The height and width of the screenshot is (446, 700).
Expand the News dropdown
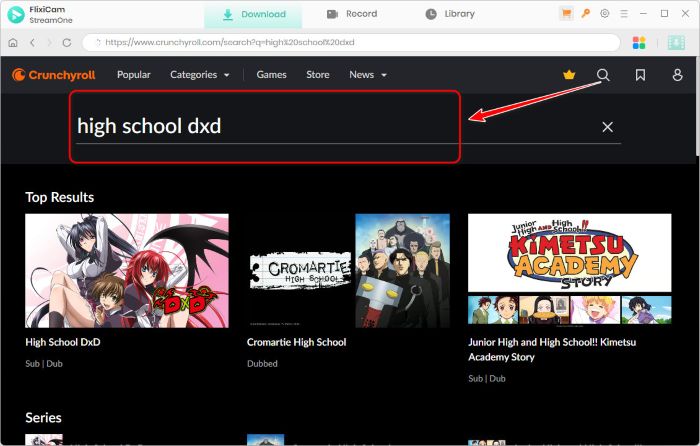click(x=367, y=75)
